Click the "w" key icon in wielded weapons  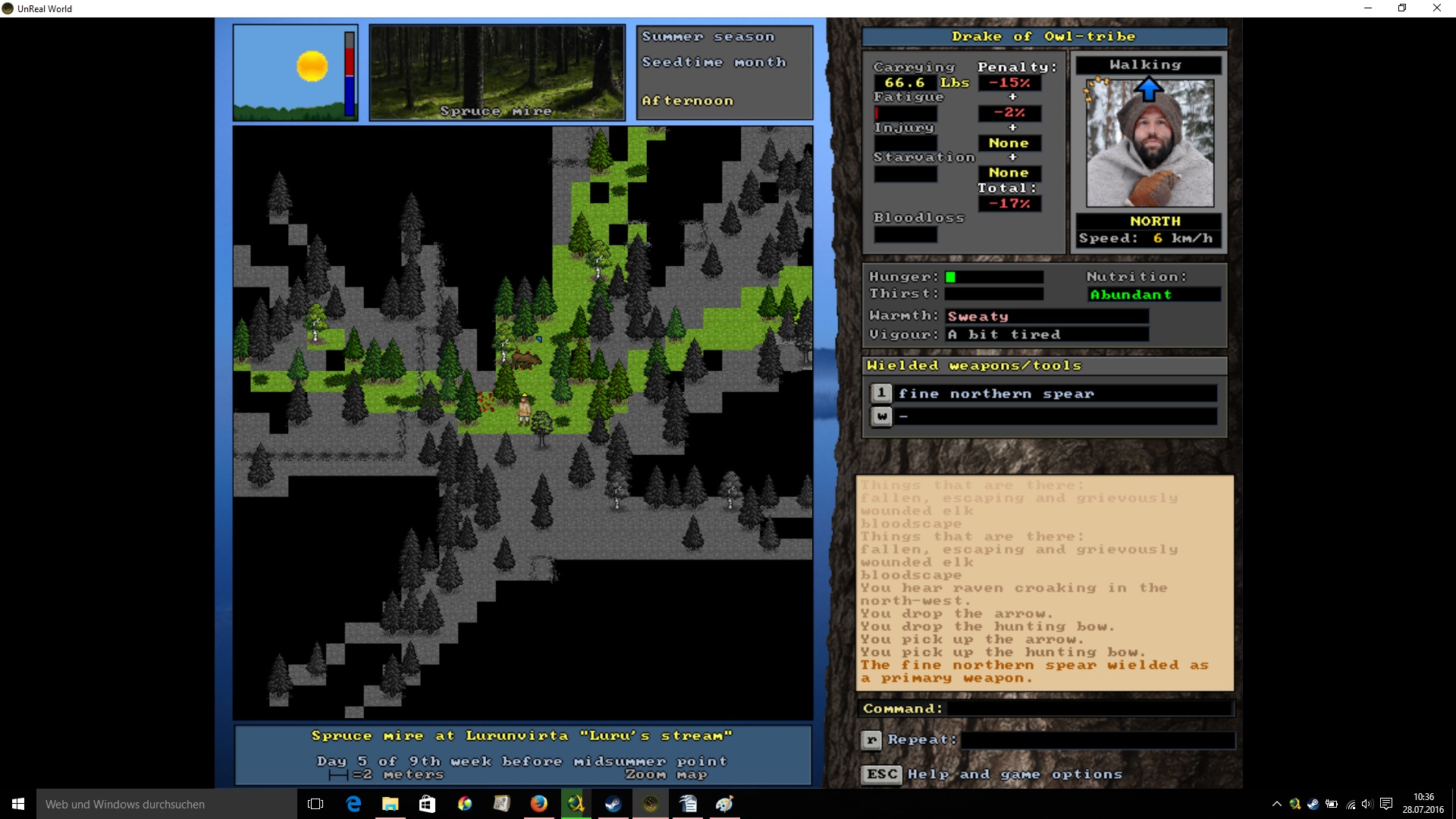(x=881, y=416)
